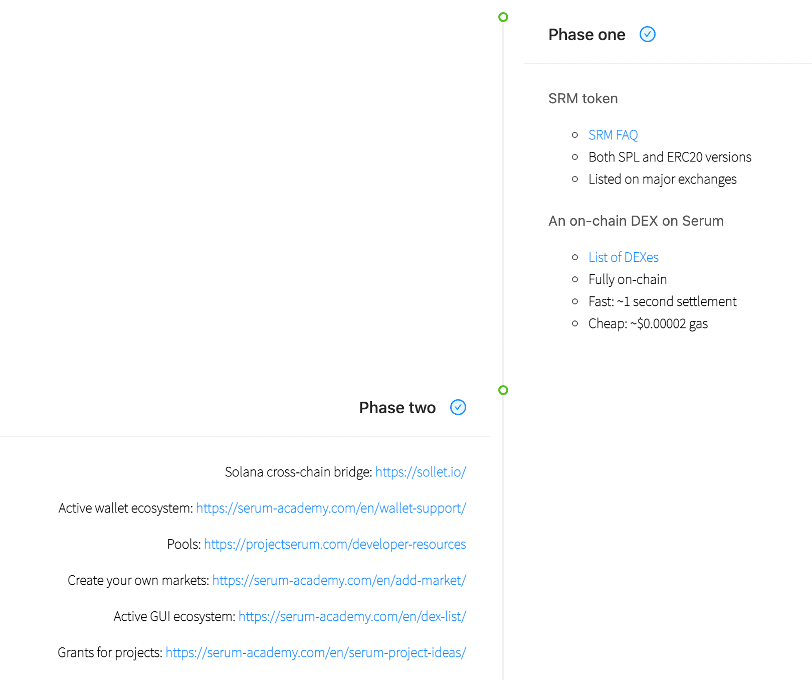The height and width of the screenshot is (680, 812).
Task: Click the An on-chain DEX on Serum subheading
Action: (636, 221)
